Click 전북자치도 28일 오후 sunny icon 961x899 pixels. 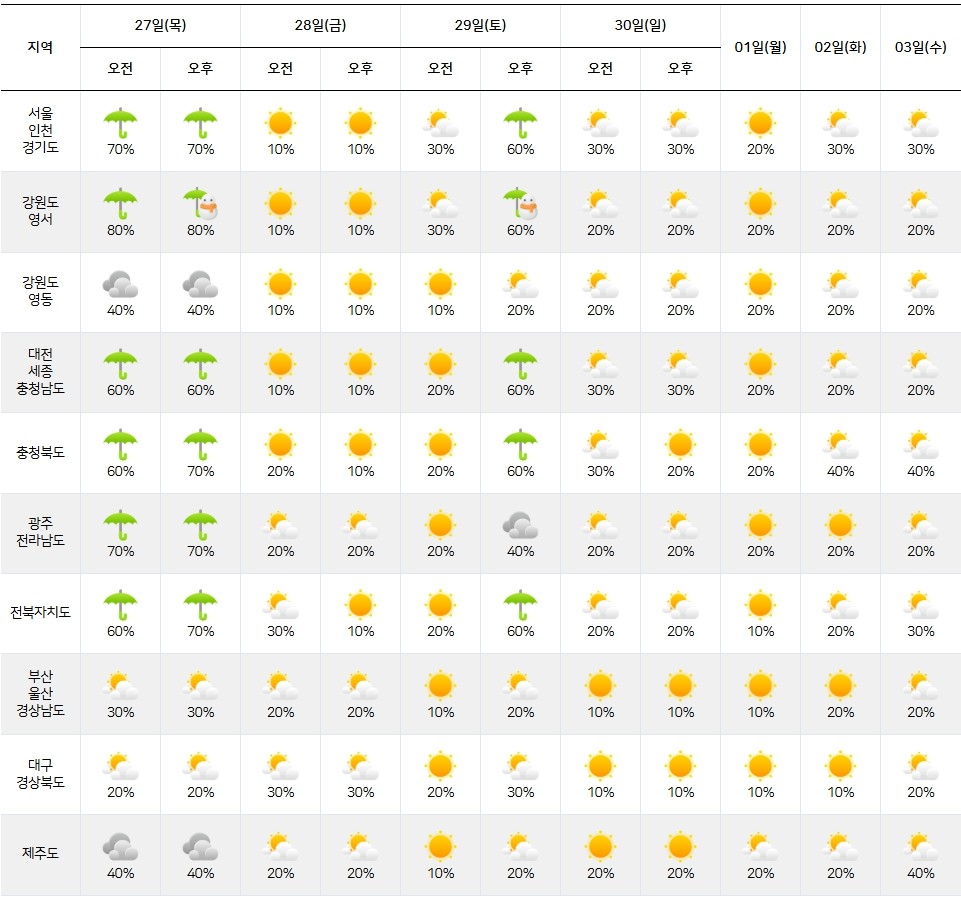point(360,605)
